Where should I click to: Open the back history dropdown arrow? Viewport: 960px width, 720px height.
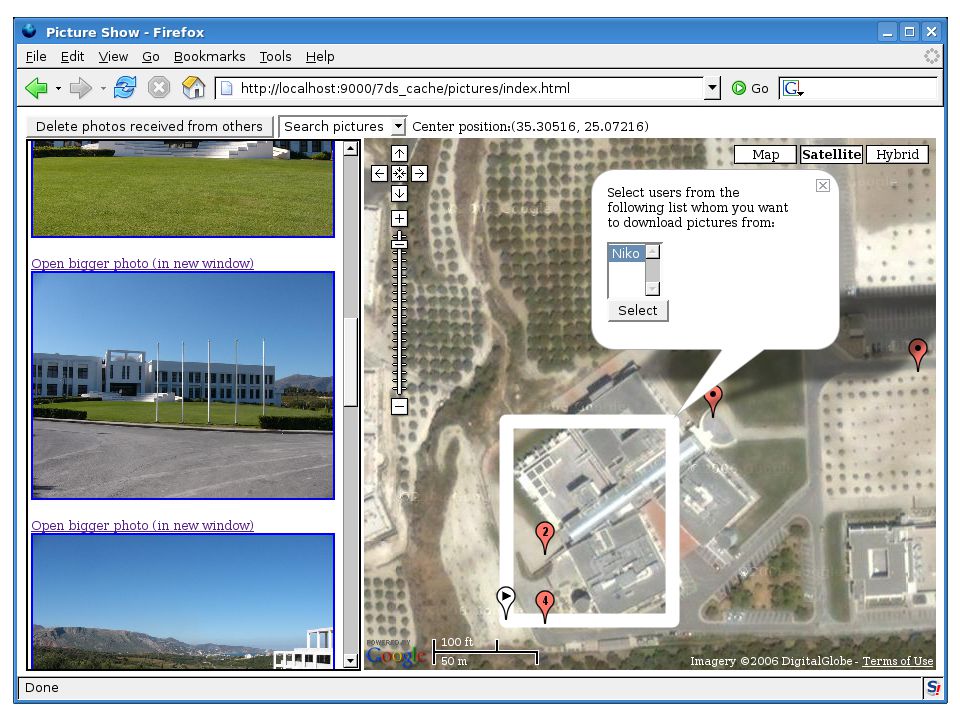point(58,88)
